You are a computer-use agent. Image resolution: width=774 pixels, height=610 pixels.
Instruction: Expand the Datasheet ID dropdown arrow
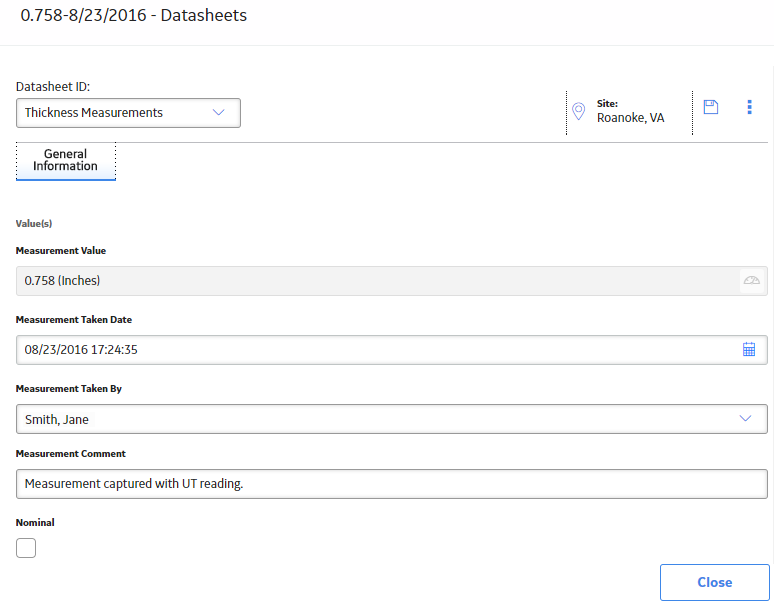point(218,113)
